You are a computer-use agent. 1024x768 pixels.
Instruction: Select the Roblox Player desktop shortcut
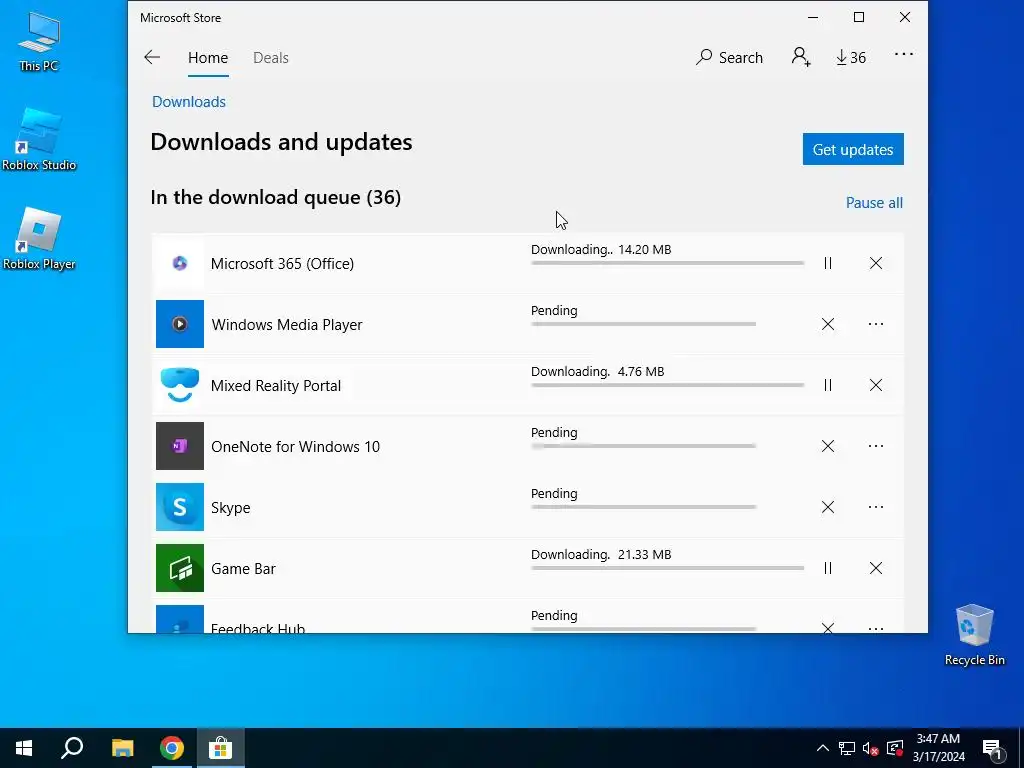click(39, 238)
